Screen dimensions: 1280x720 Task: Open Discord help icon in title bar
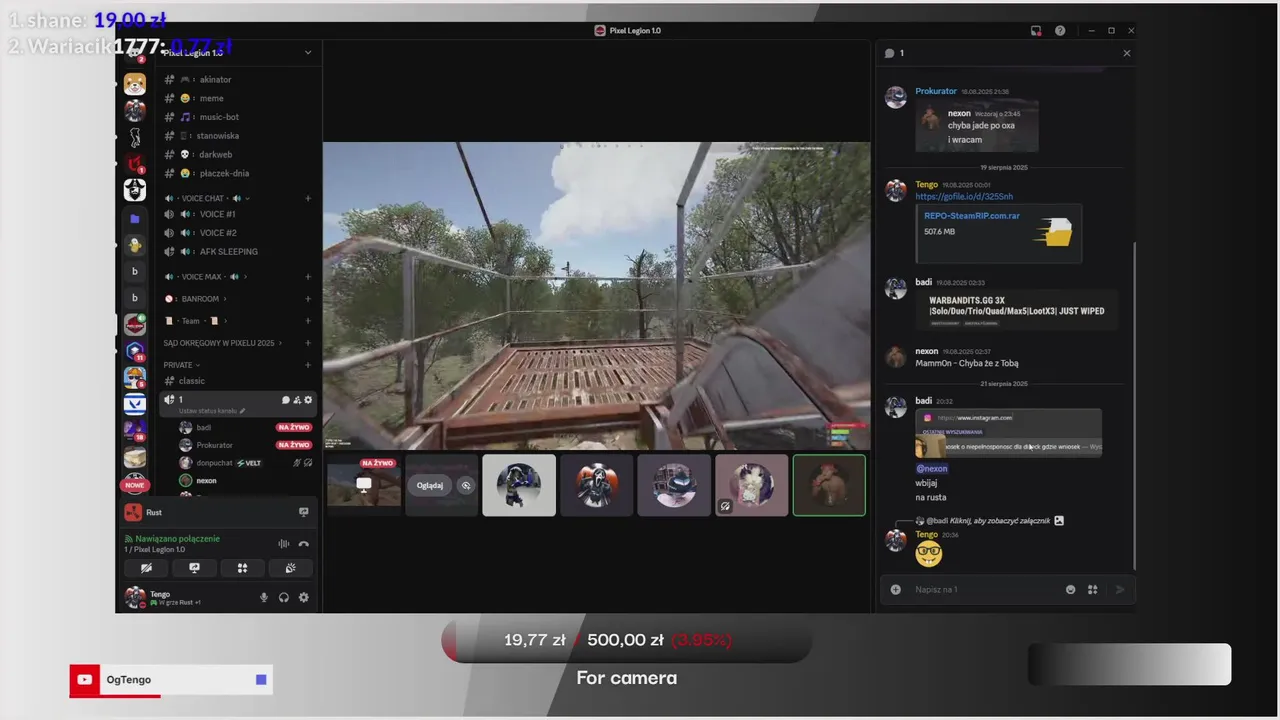1060,31
